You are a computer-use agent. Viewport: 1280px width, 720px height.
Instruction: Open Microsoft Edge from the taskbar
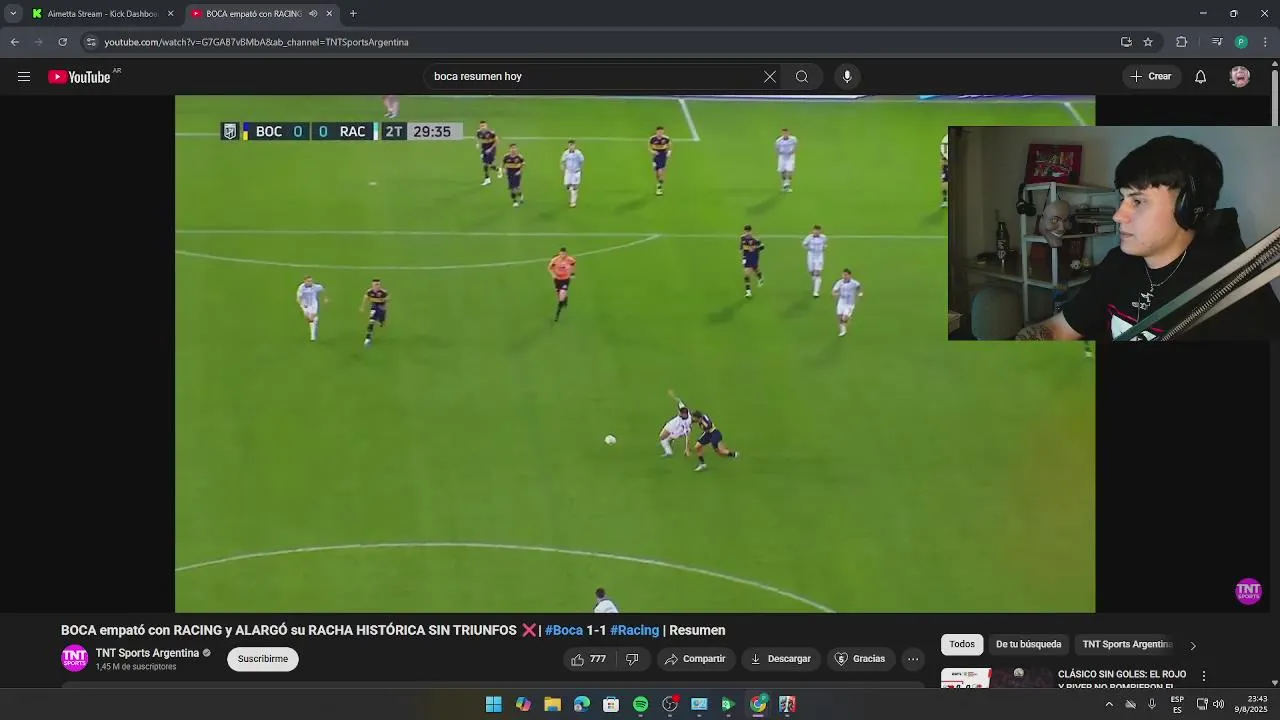pos(582,704)
